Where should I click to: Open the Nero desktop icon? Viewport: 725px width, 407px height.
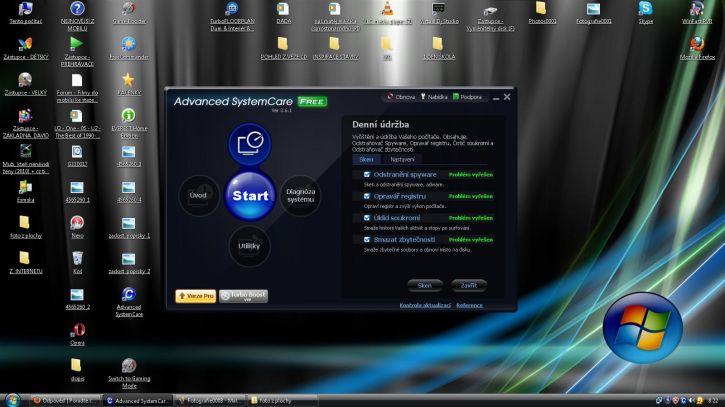point(77,227)
